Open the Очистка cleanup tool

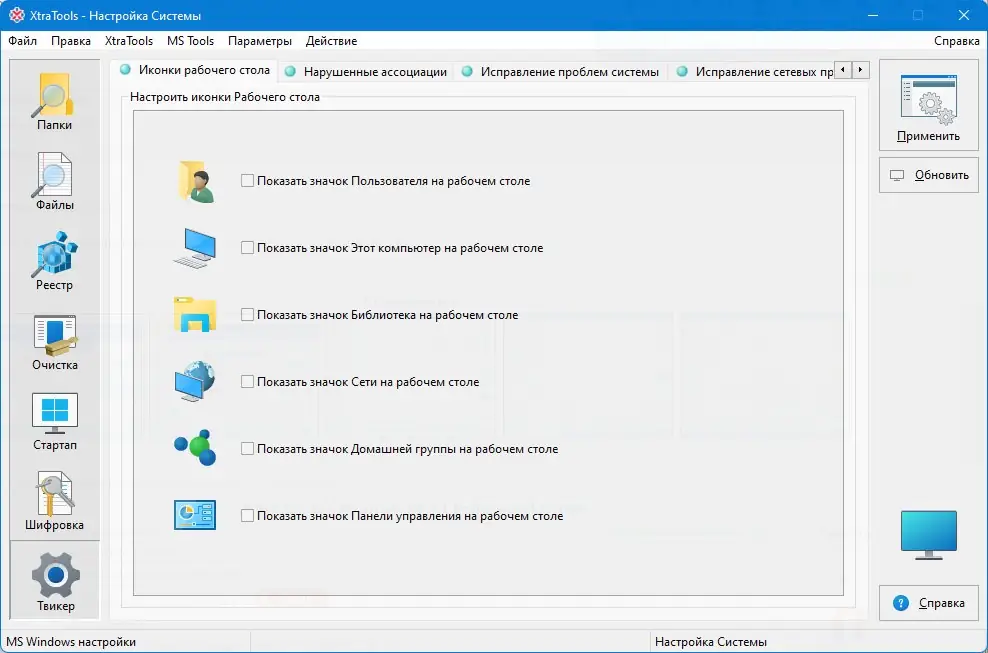pyautogui.click(x=54, y=342)
